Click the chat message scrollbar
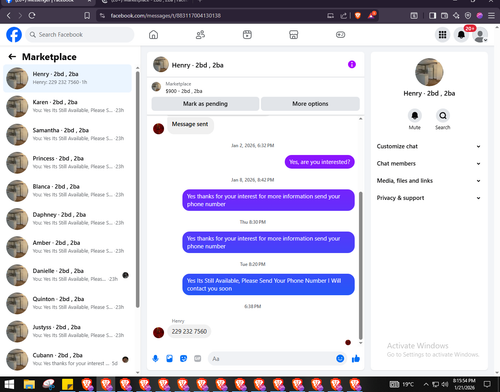This screenshot has width=500, height=392. click(x=360, y=265)
